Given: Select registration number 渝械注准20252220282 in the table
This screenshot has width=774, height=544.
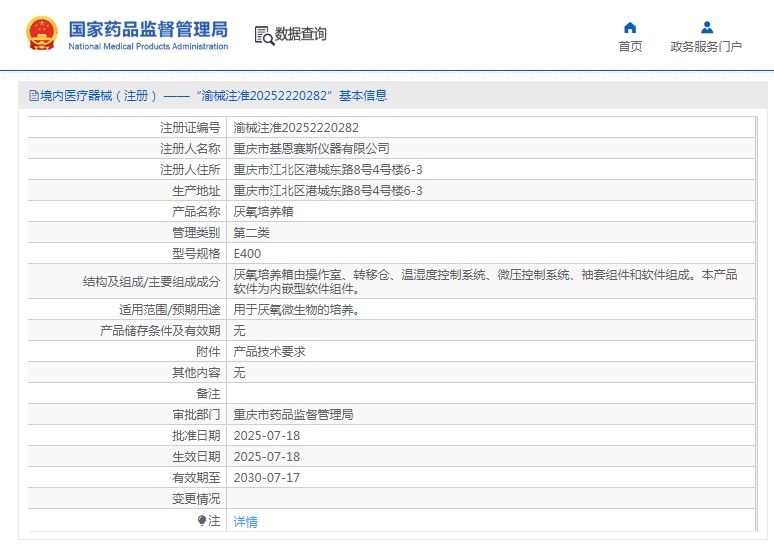Looking at the screenshot, I should tap(296, 128).
